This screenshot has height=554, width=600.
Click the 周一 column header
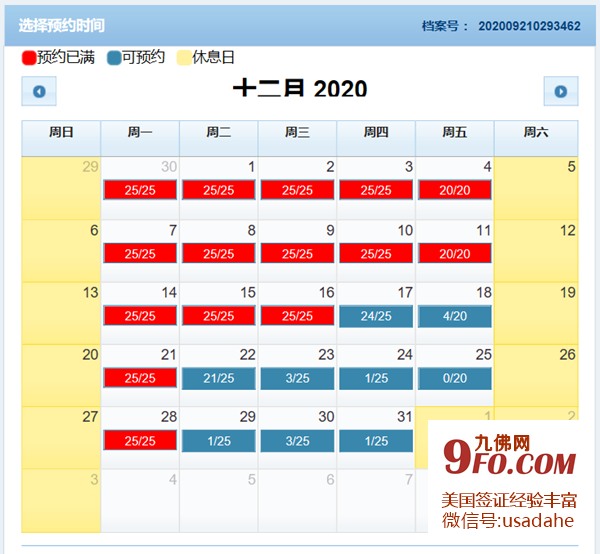point(140,132)
